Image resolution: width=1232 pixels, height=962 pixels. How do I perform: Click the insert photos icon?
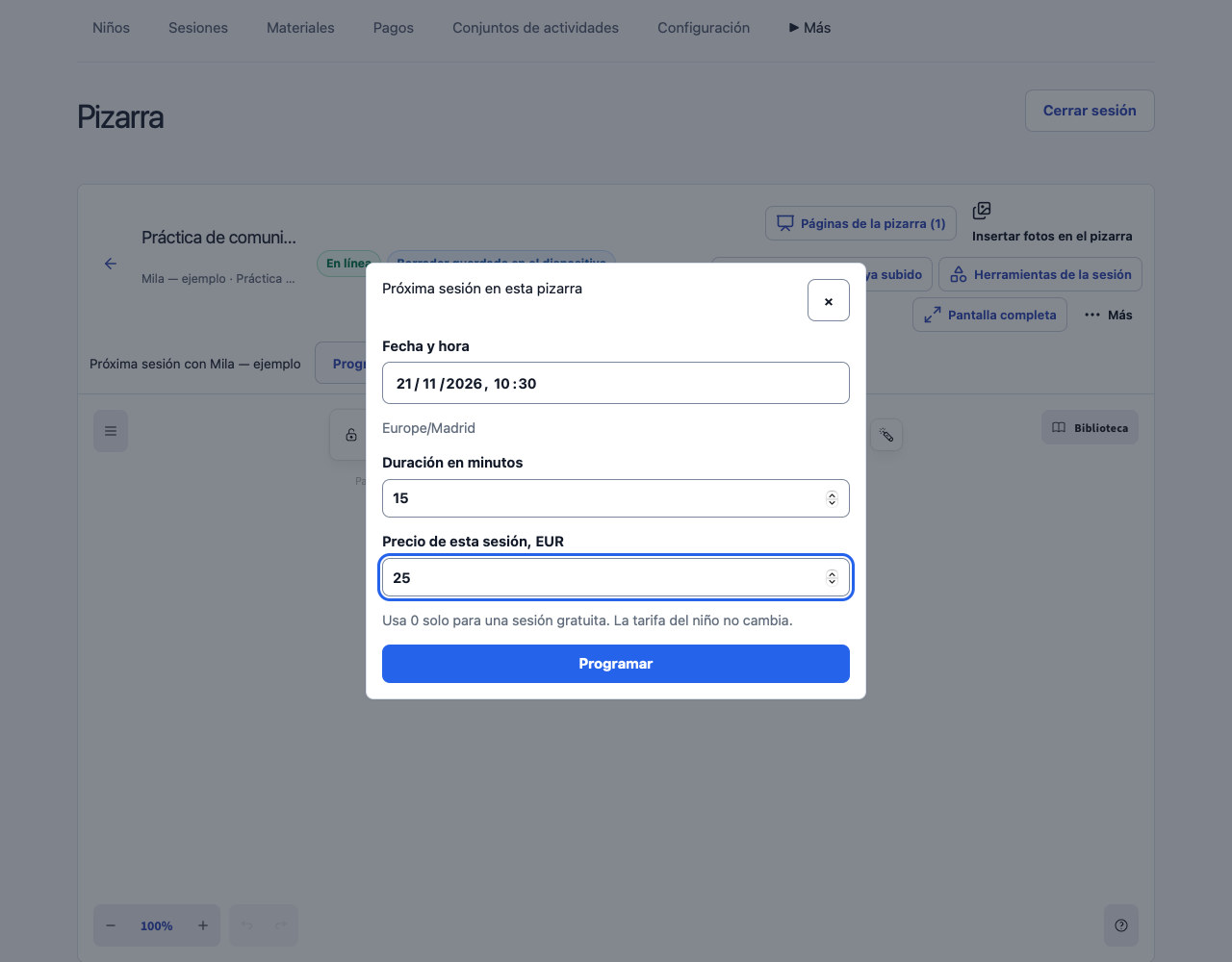(982, 211)
